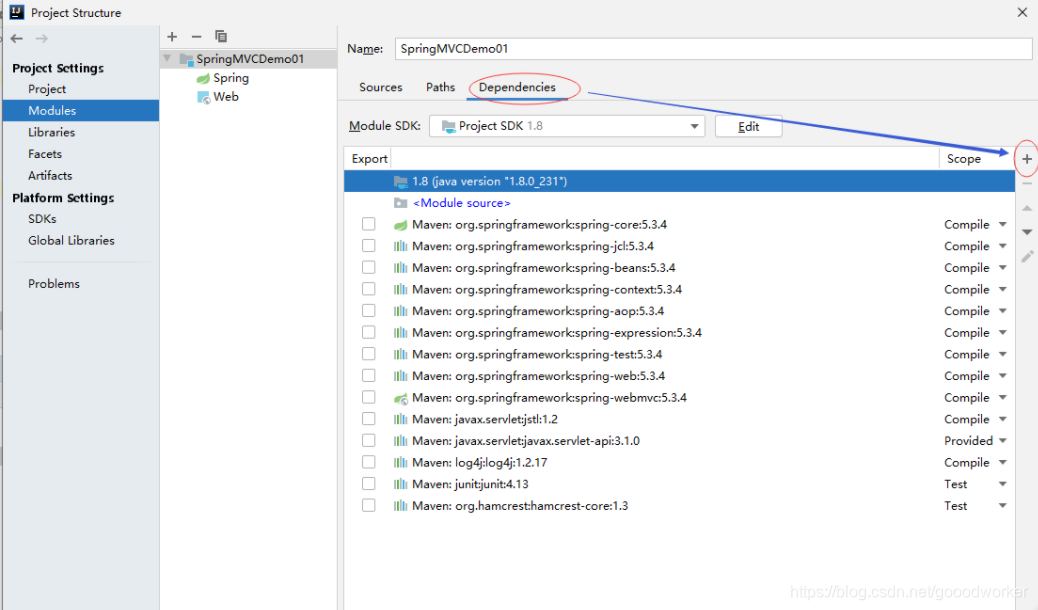The height and width of the screenshot is (610, 1038).
Task: Click the IntelliJ IDEA logo in title bar
Action: (x=17, y=12)
